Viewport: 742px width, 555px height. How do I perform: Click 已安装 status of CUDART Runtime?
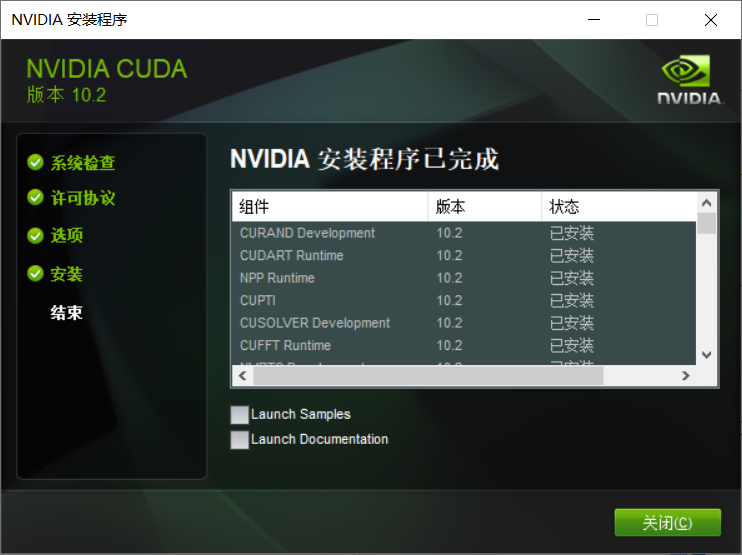[572, 255]
